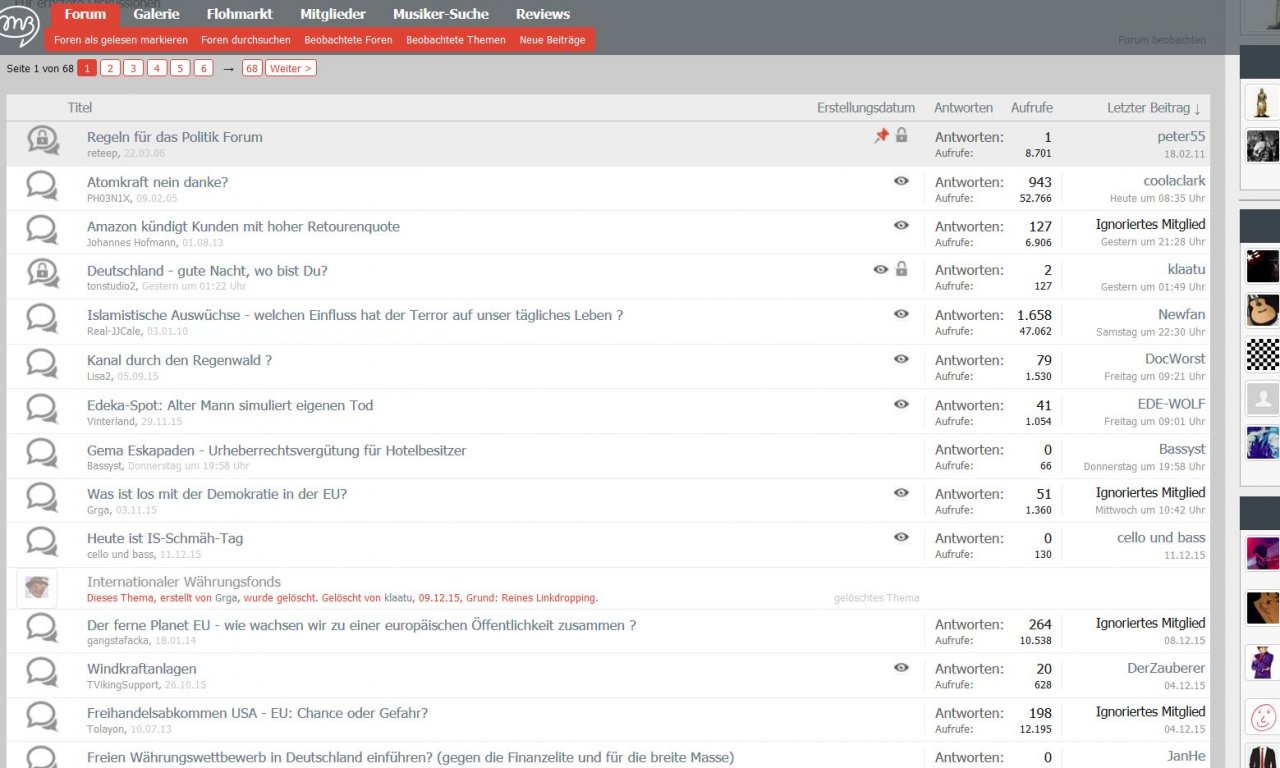Open Beobachtete Themen
1280x768 pixels.
[456, 40]
